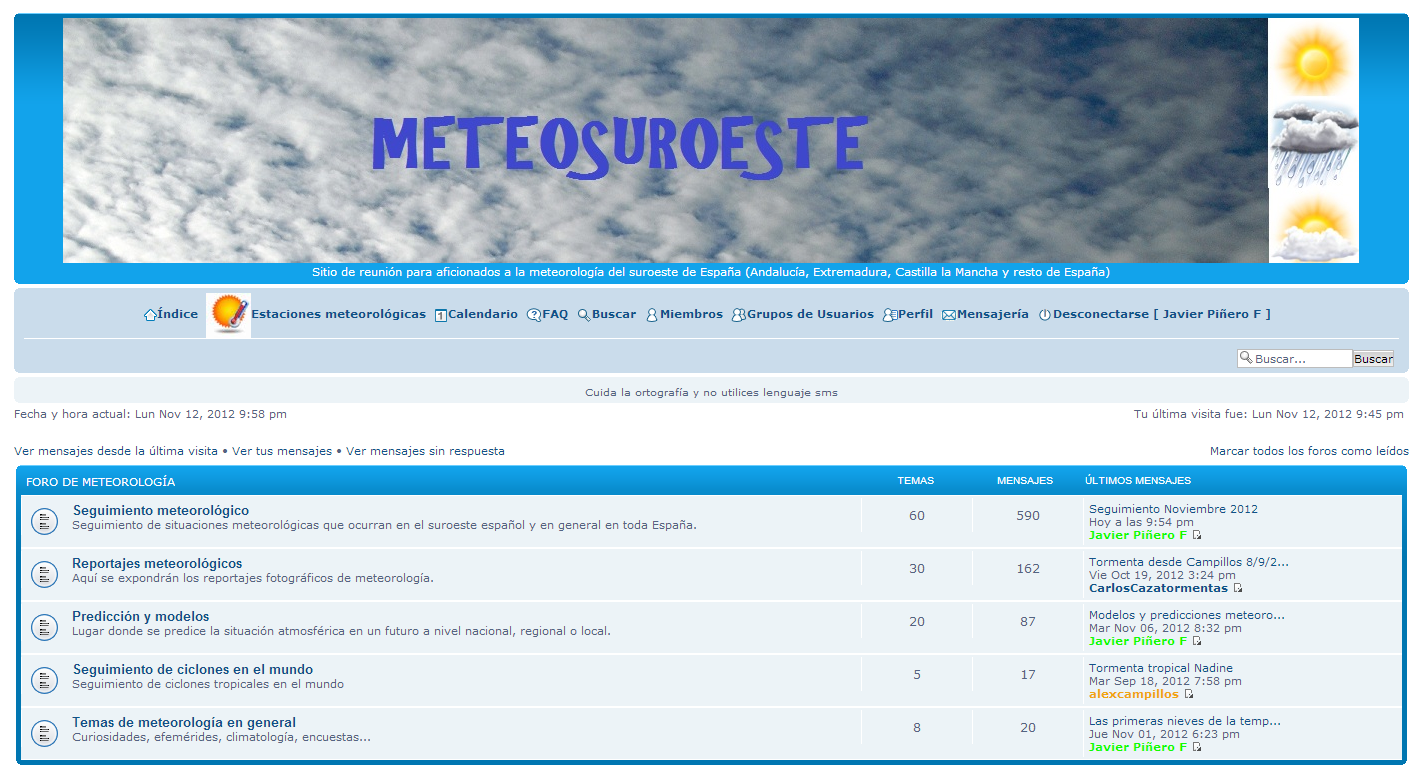
Task: Open topic Modelos y predicciones meteoro...
Action: pos(1187,615)
